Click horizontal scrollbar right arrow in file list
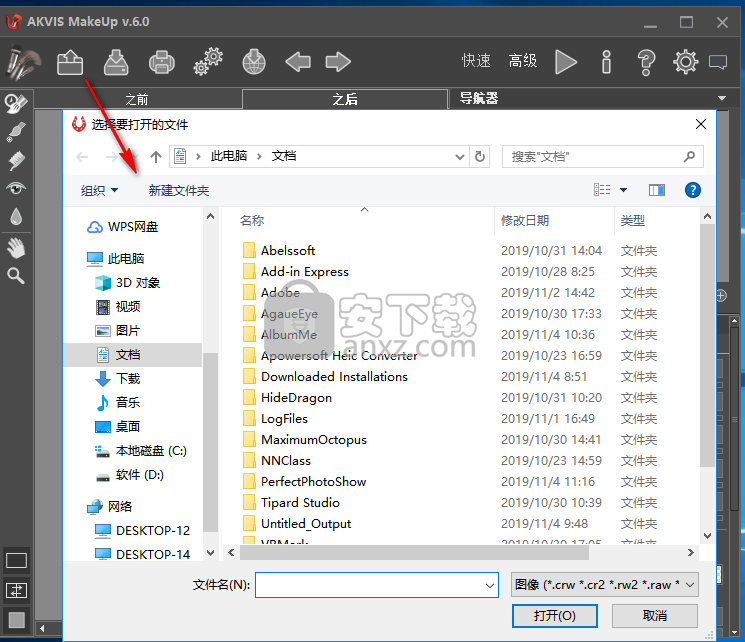The image size is (745, 642). [690, 552]
